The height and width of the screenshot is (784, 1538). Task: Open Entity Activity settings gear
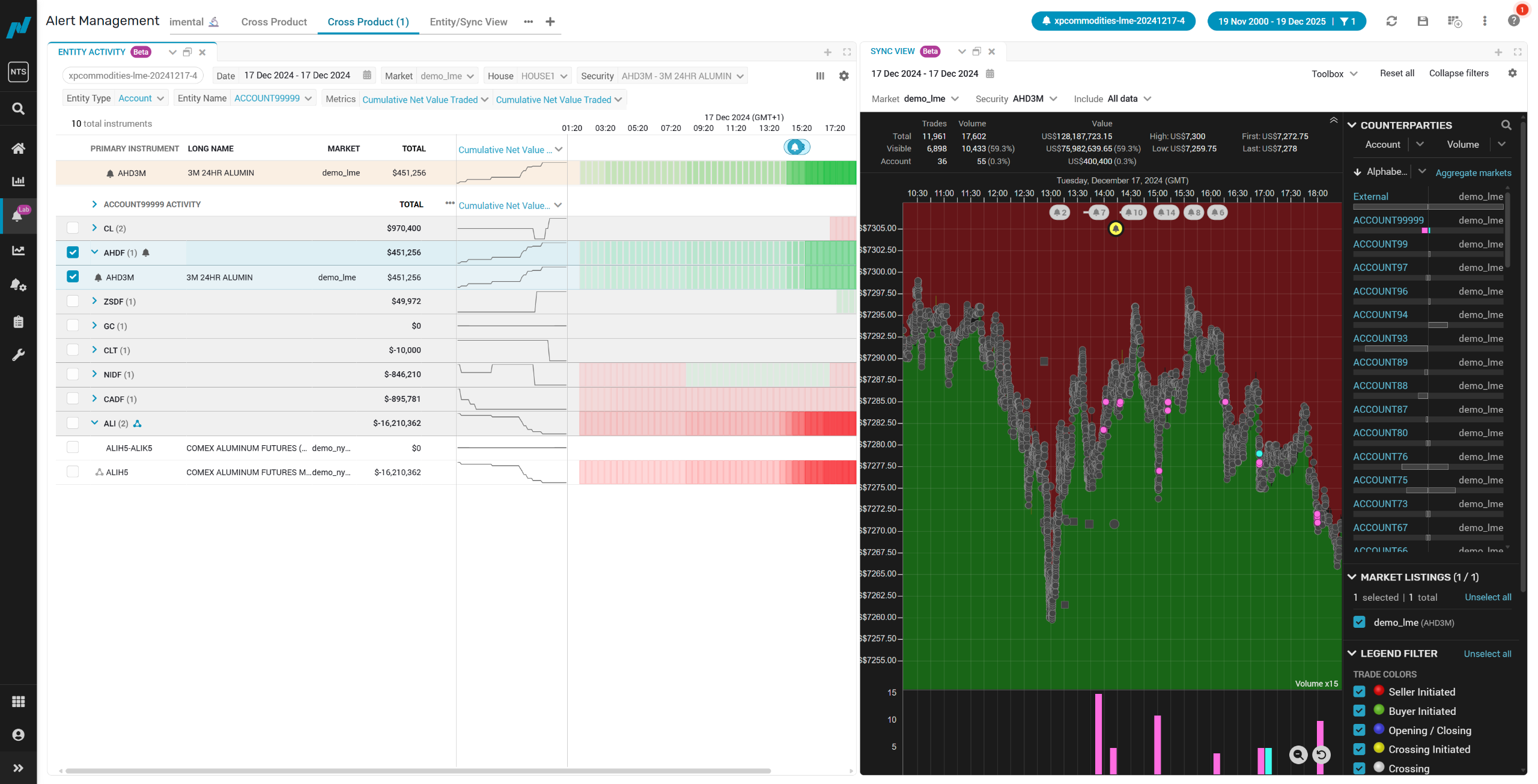tap(844, 76)
